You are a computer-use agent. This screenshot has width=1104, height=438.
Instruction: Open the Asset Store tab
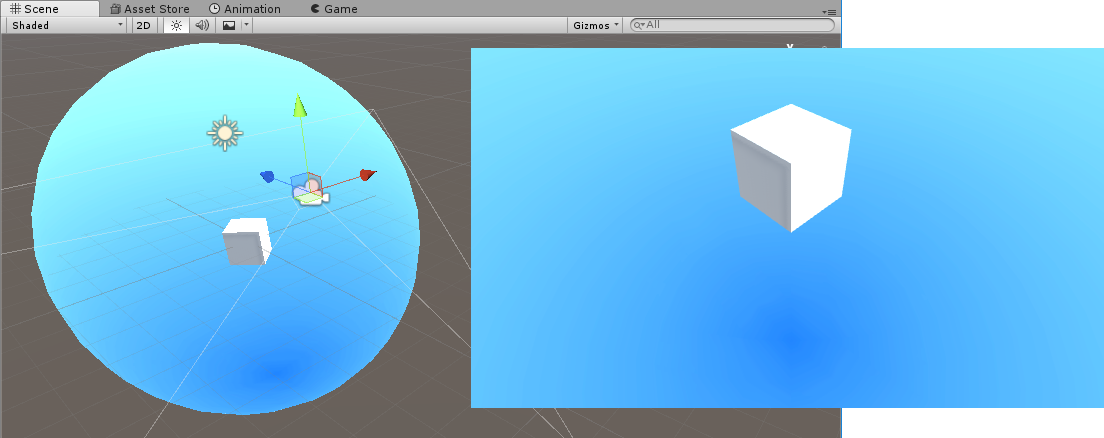[x=150, y=9]
